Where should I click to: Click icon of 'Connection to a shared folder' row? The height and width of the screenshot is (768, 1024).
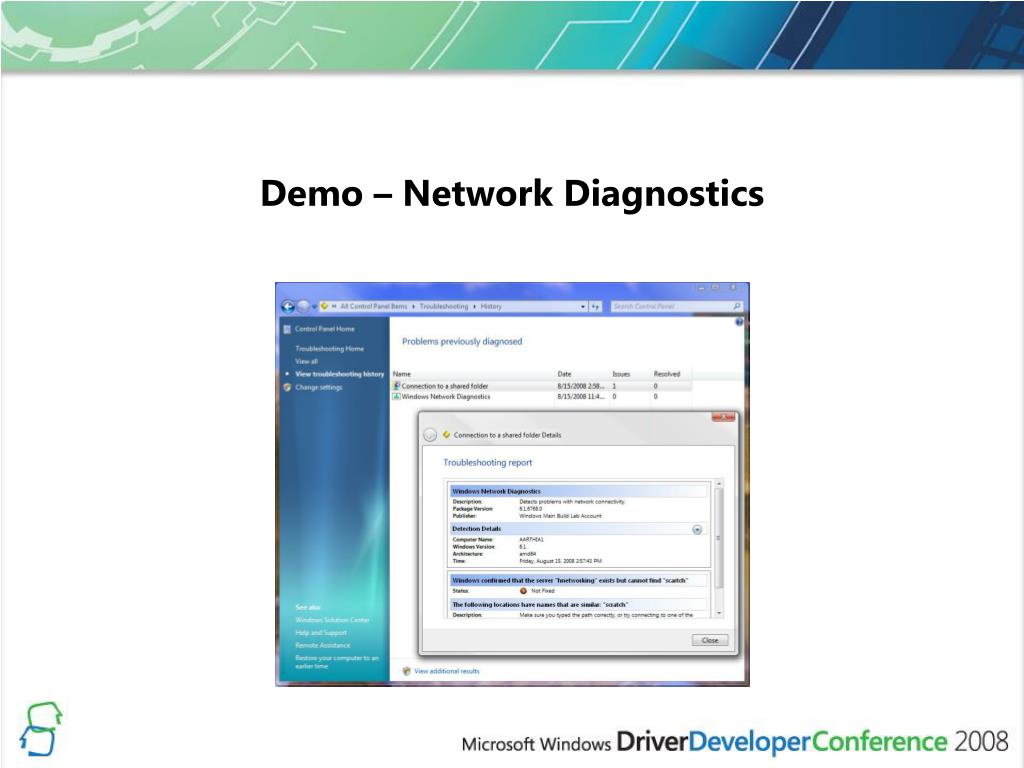click(x=396, y=386)
